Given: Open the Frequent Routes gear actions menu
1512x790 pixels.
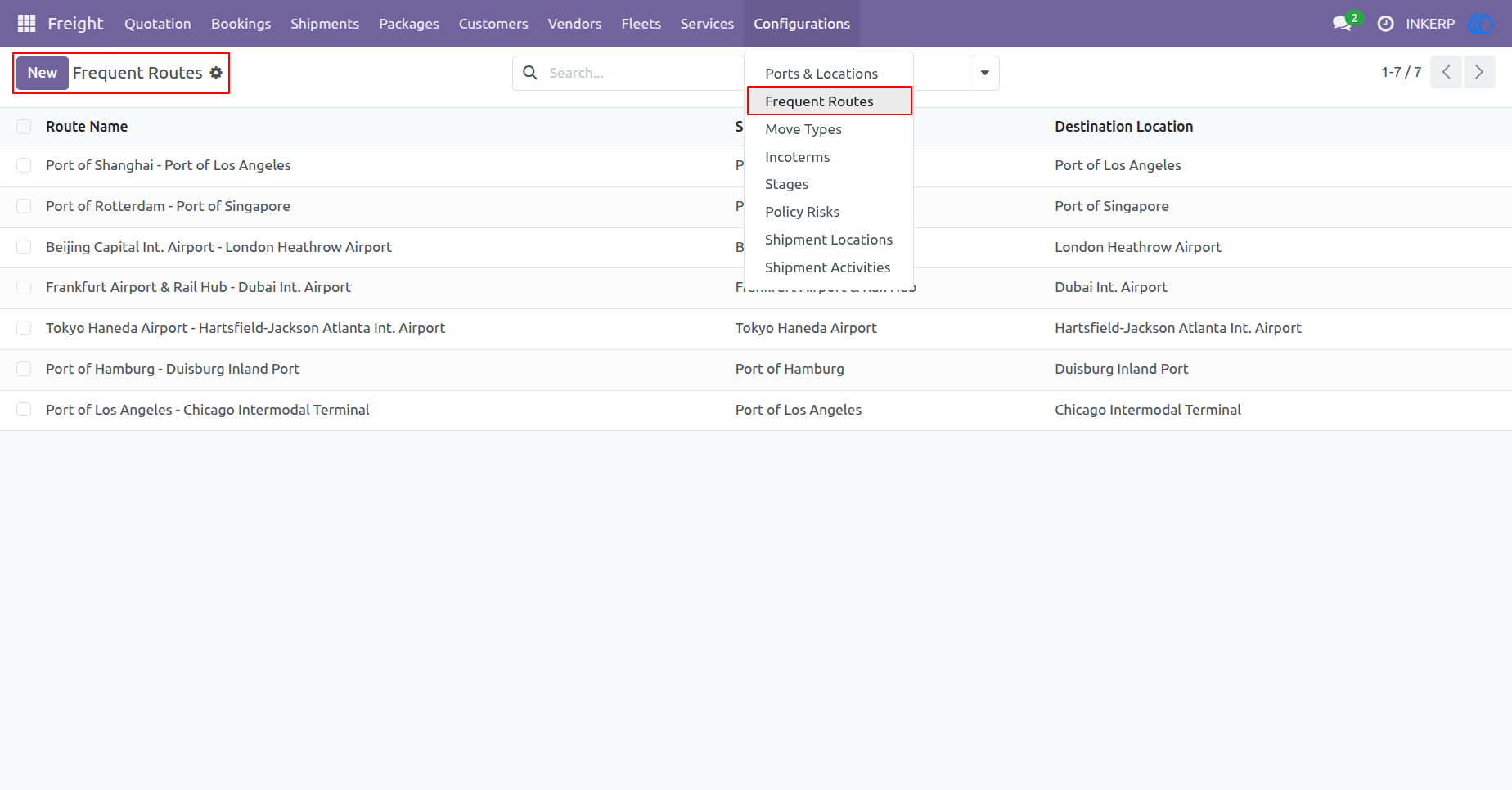Looking at the screenshot, I should coord(216,73).
